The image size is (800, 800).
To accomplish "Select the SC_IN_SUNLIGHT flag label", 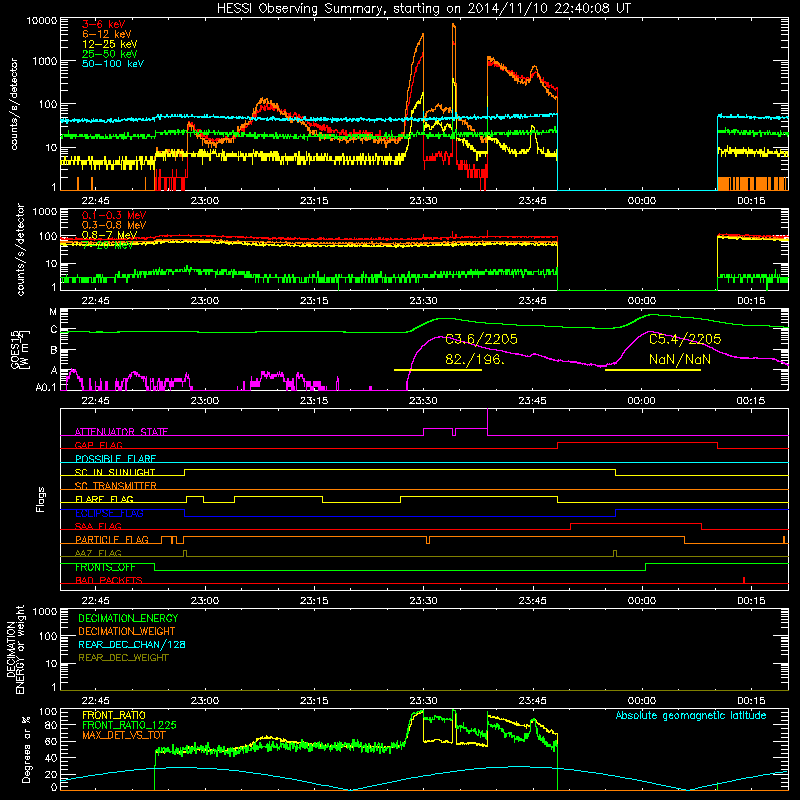I will (115, 472).
